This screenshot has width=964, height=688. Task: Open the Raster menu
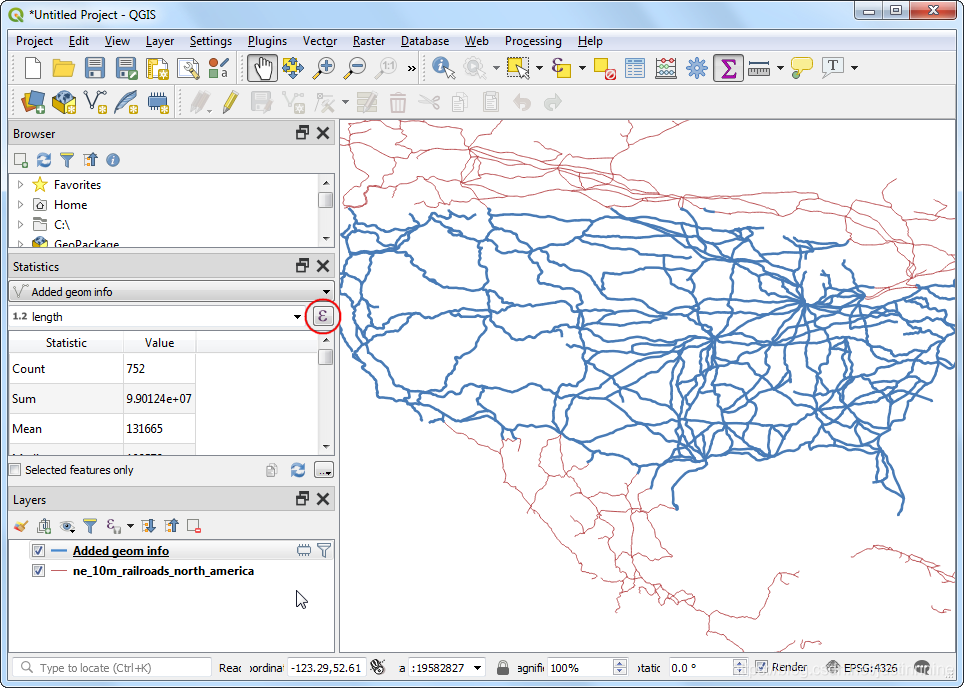point(369,41)
